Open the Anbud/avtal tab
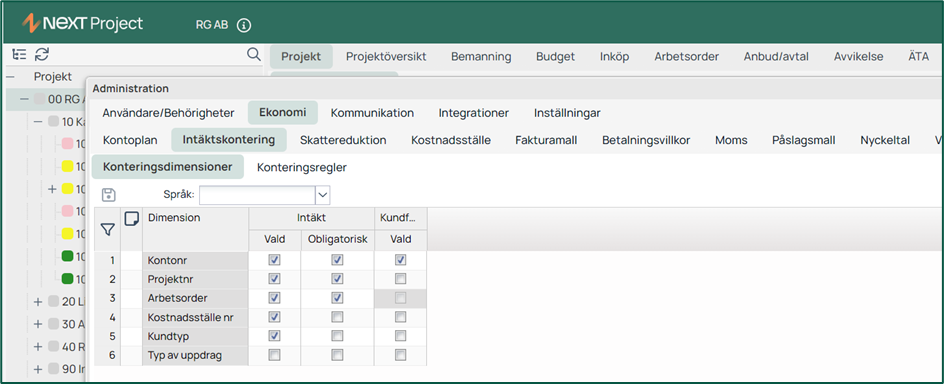Screen dimensions: 944x384 click(x=776, y=57)
